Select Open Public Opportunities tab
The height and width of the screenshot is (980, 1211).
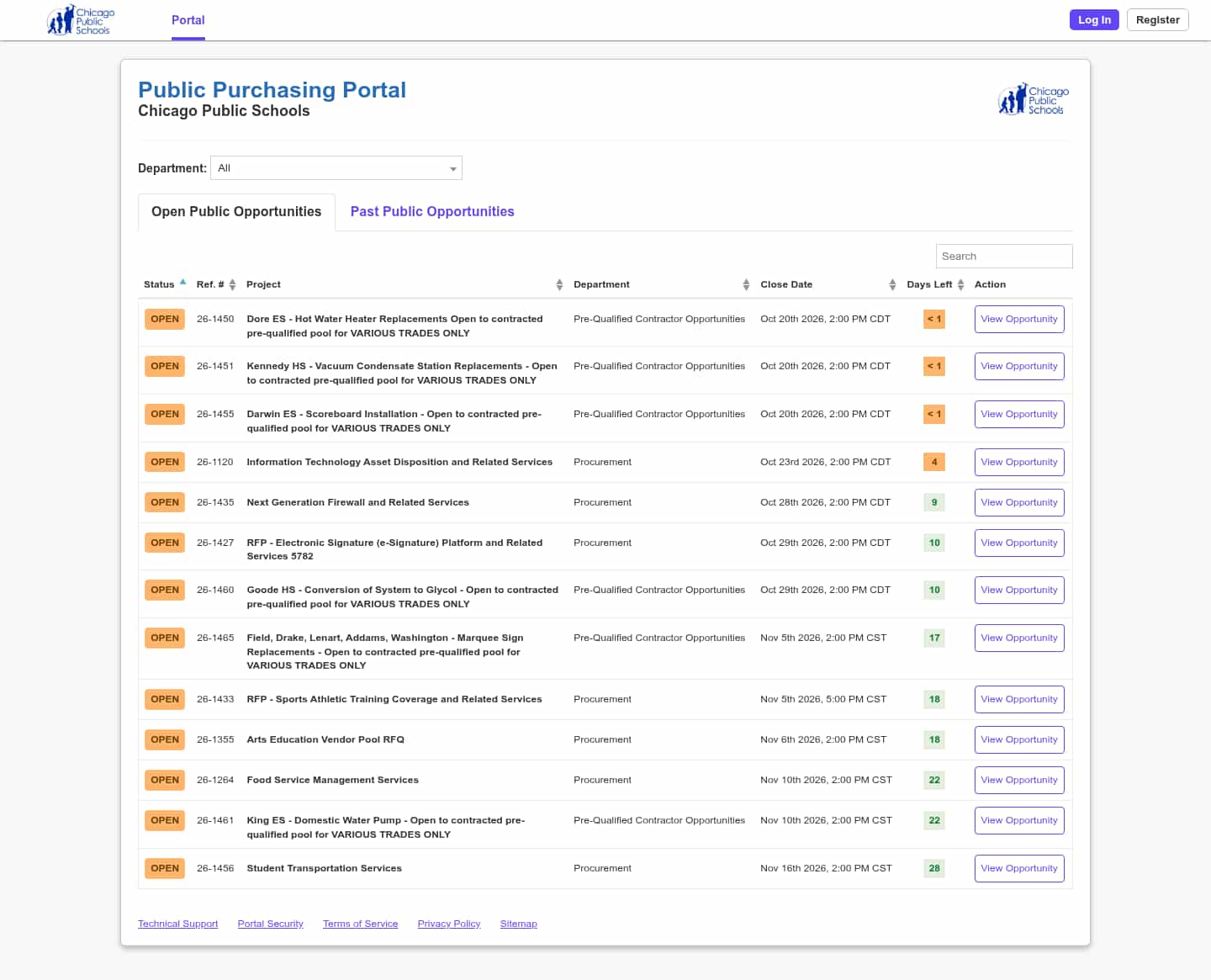pos(236,212)
